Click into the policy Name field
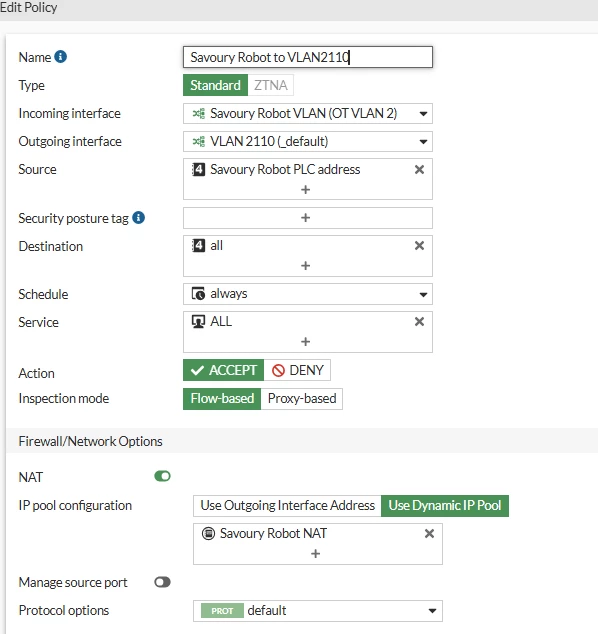 308,57
